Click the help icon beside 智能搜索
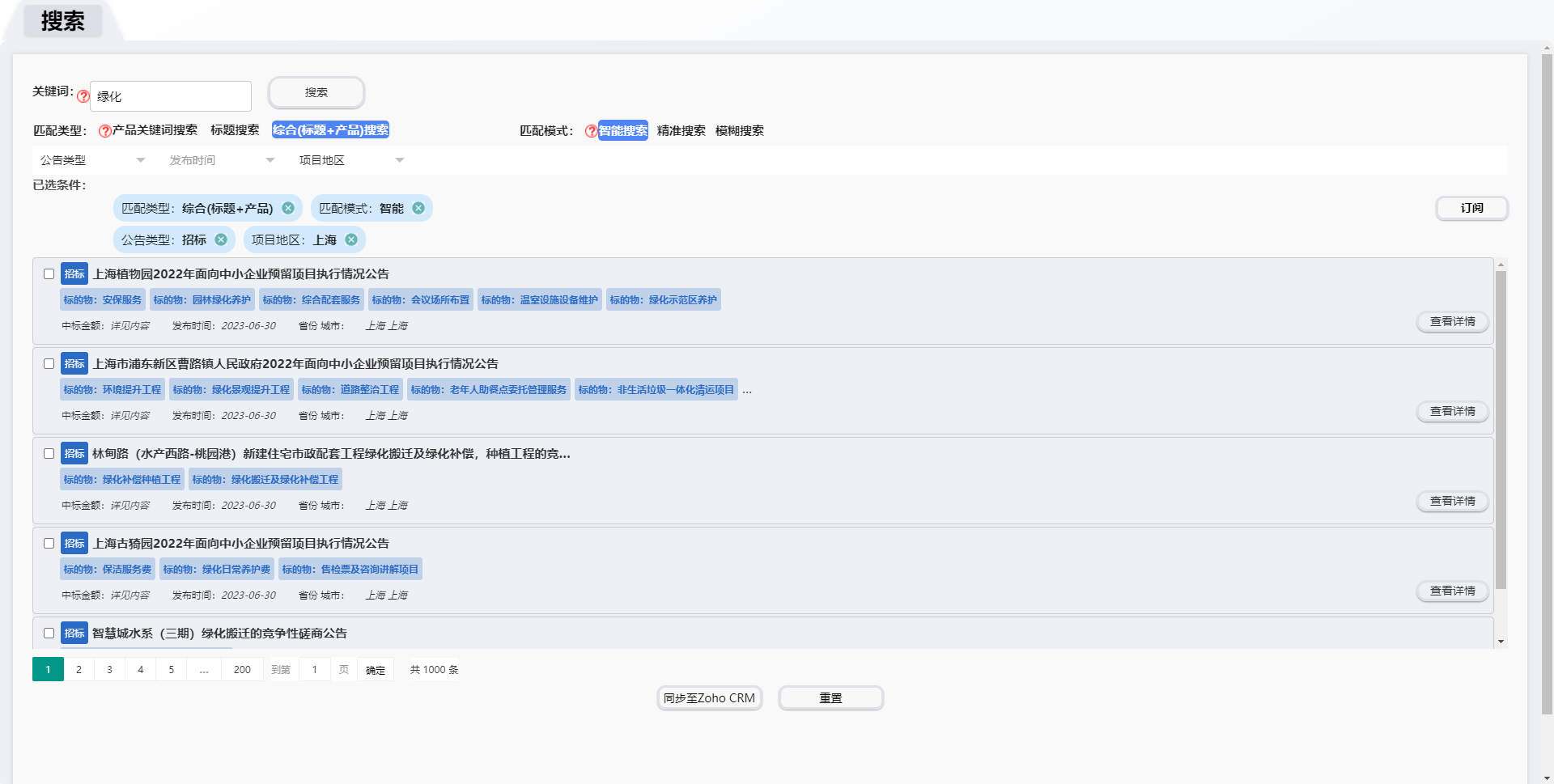 (591, 131)
